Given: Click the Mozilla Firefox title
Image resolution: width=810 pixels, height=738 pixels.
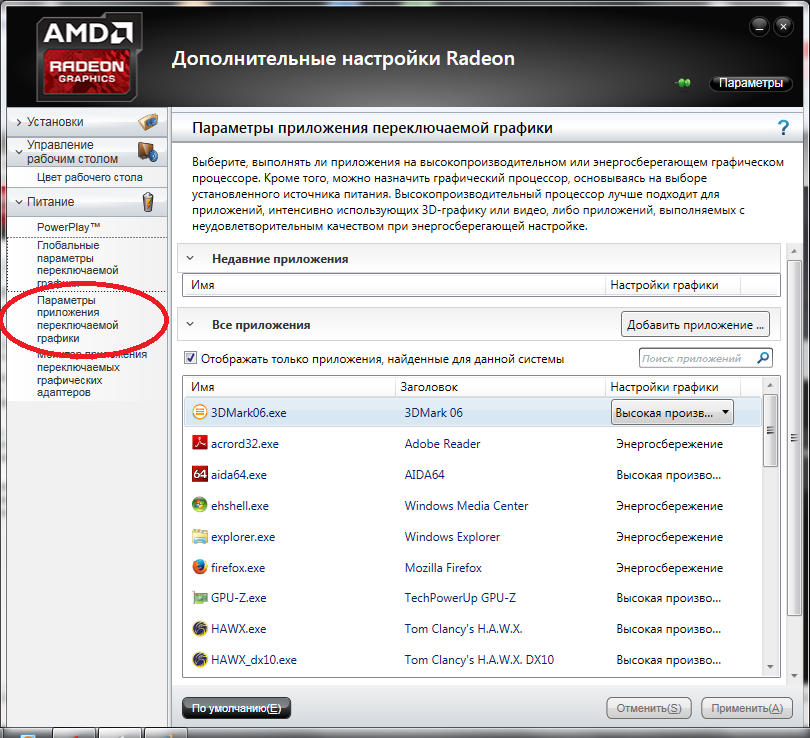Looking at the screenshot, I should [x=443, y=568].
